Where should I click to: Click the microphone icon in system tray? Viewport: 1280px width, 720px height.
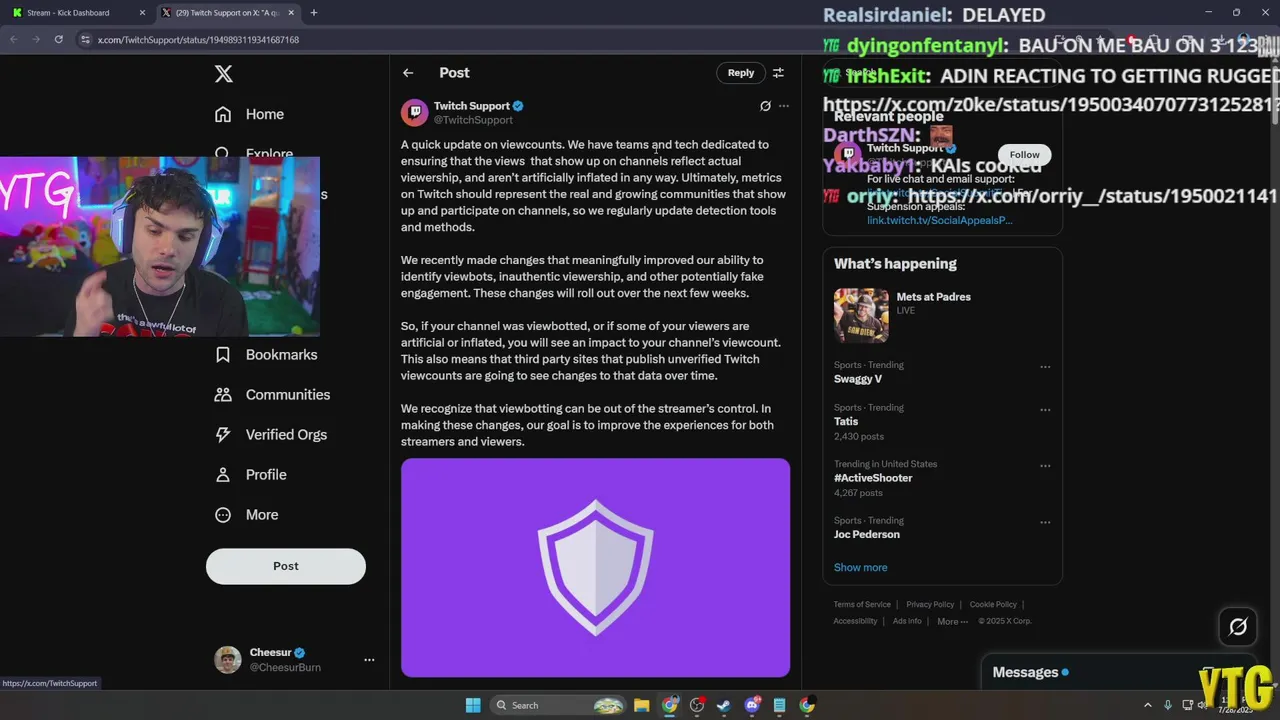coord(1167,705)
